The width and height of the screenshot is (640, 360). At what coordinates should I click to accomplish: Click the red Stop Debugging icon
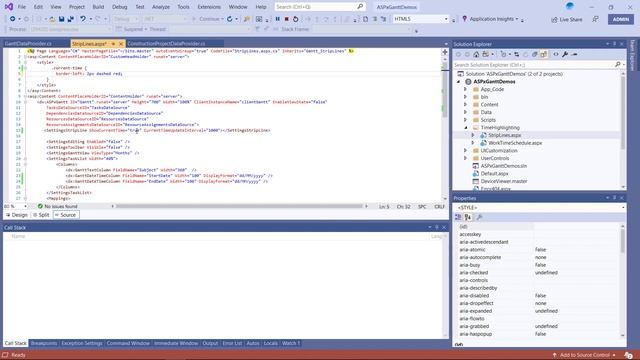(x=287, y=19)
